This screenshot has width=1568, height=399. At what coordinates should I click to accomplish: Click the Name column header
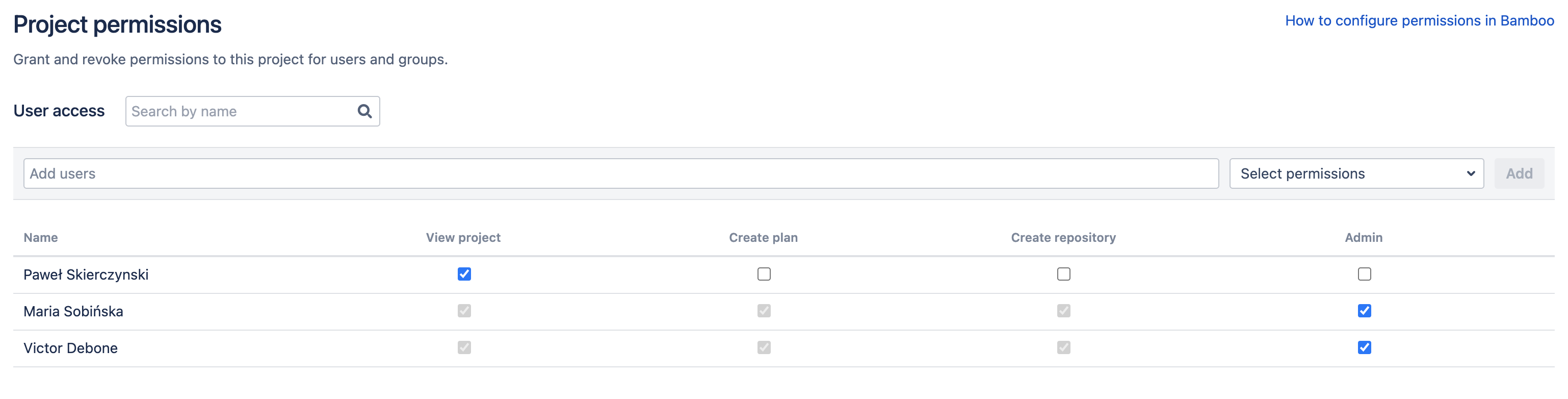pos(41,238)
